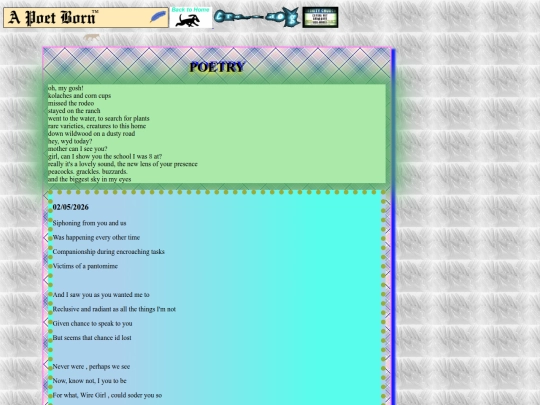
Task: Select "really it's a lovely sound" line
Action: point(123,164)
